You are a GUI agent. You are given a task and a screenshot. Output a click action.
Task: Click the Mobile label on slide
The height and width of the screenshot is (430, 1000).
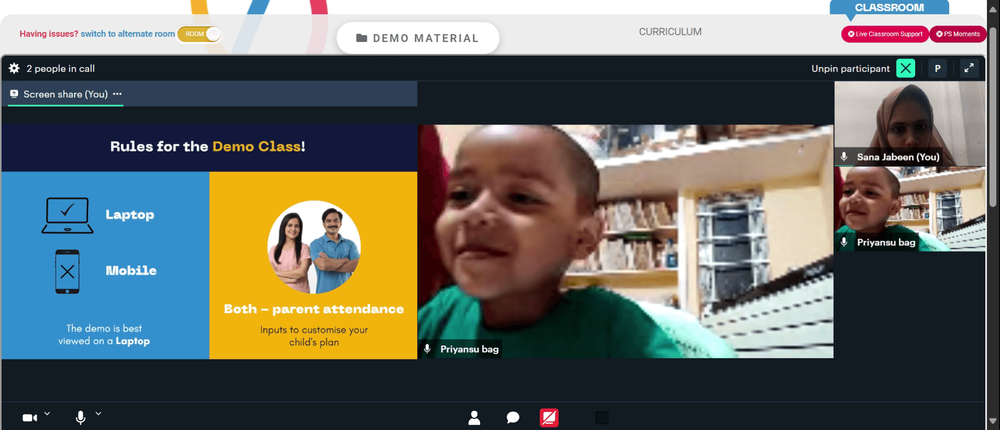[x=131, y=271]
